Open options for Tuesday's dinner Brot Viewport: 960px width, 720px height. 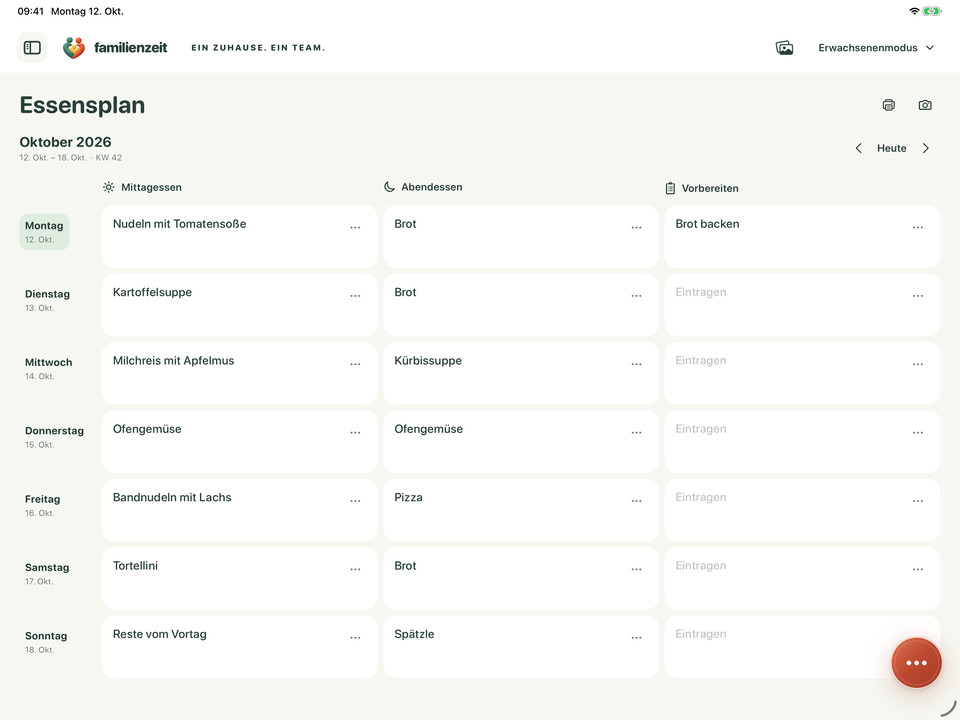click(637, 296)
